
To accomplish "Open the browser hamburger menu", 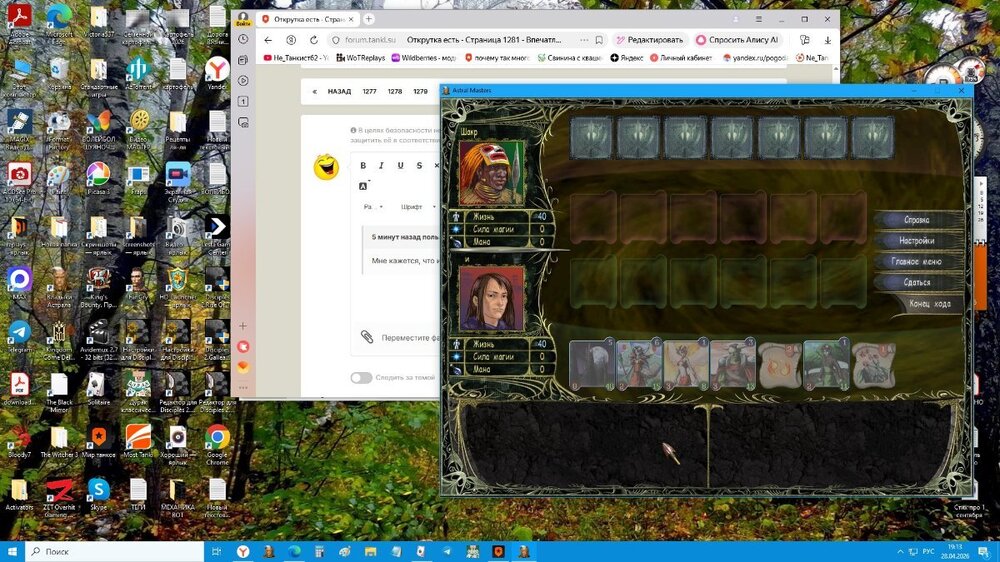I will point(758,19).
